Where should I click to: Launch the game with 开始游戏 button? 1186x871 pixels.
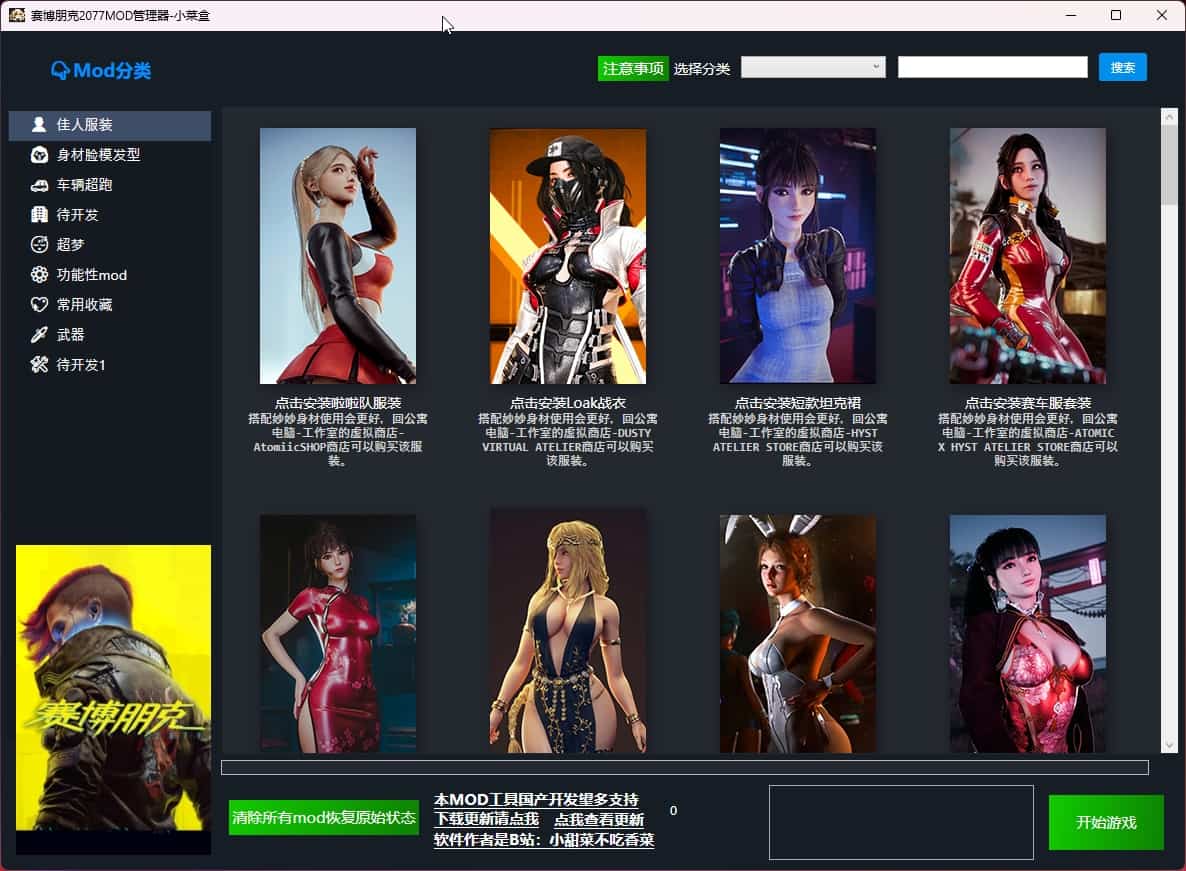(1106, 822)
